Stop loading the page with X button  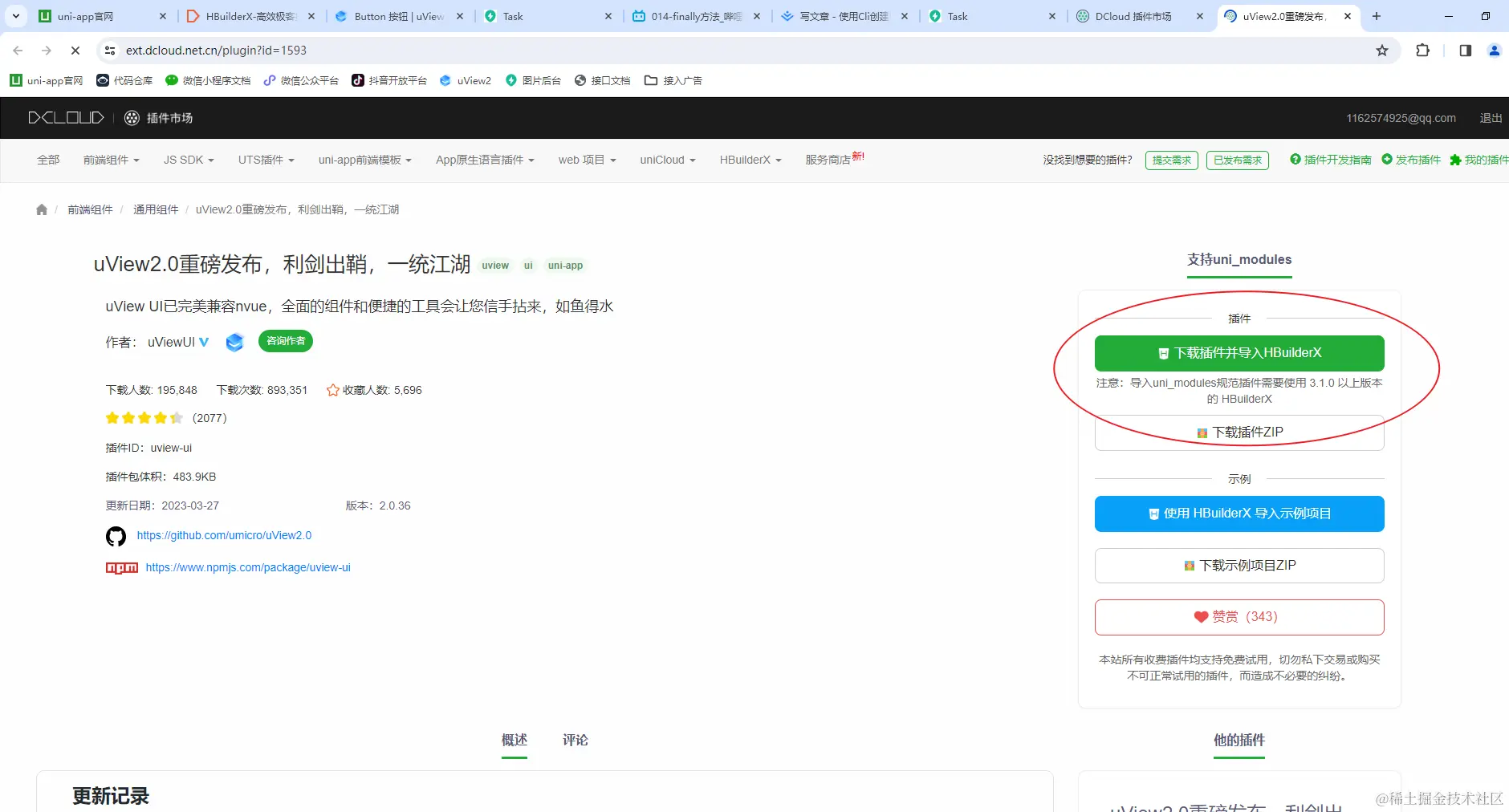coord(75,51)
